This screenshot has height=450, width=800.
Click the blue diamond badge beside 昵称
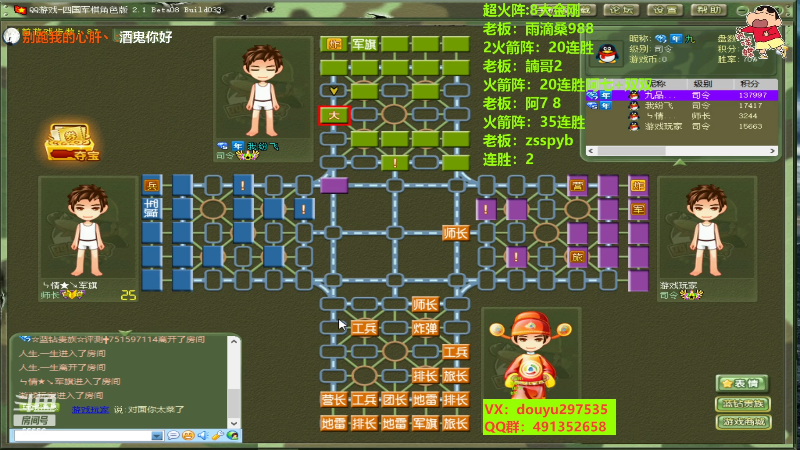point(661,39)
